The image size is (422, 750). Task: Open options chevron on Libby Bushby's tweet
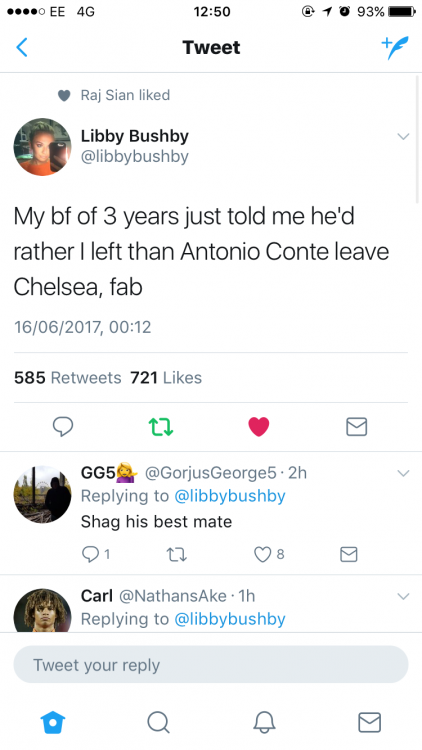tap(403, 136)
